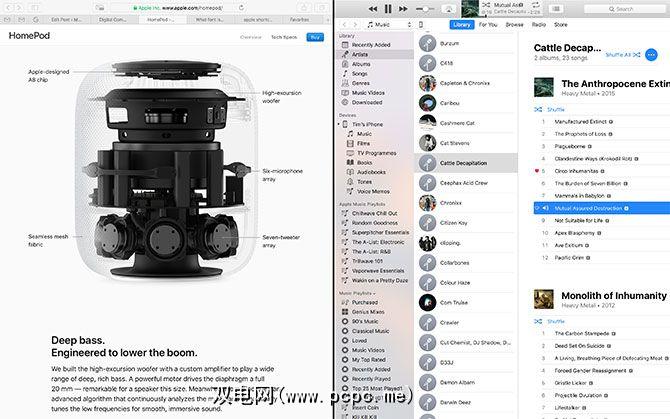Click The Anthropocene Extinction album cover

[x=544, y=87]
